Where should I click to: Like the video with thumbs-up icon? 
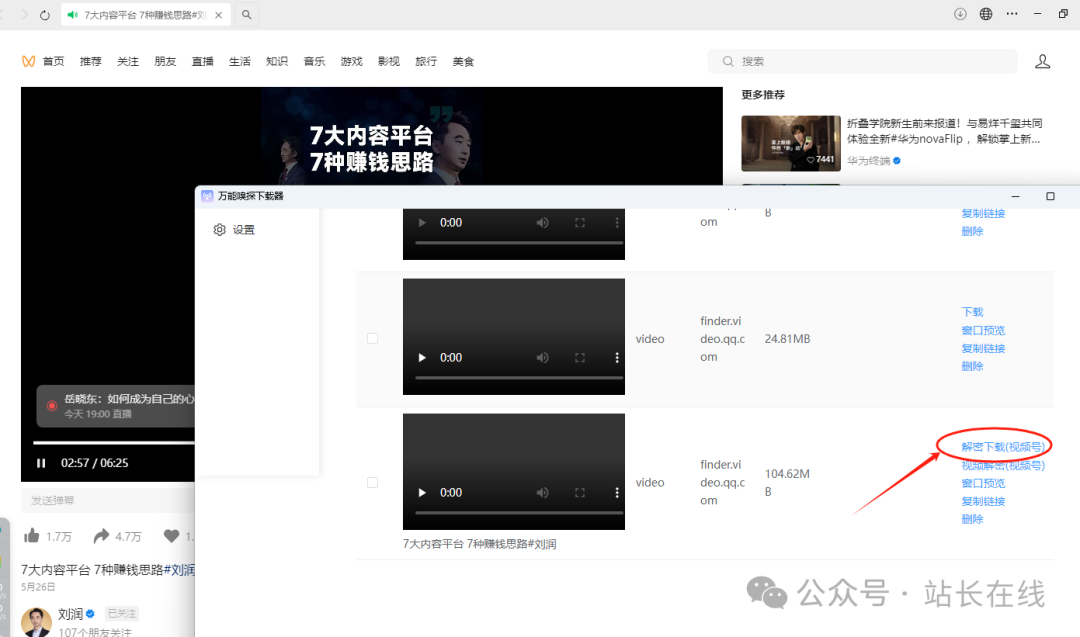[32, 536]
